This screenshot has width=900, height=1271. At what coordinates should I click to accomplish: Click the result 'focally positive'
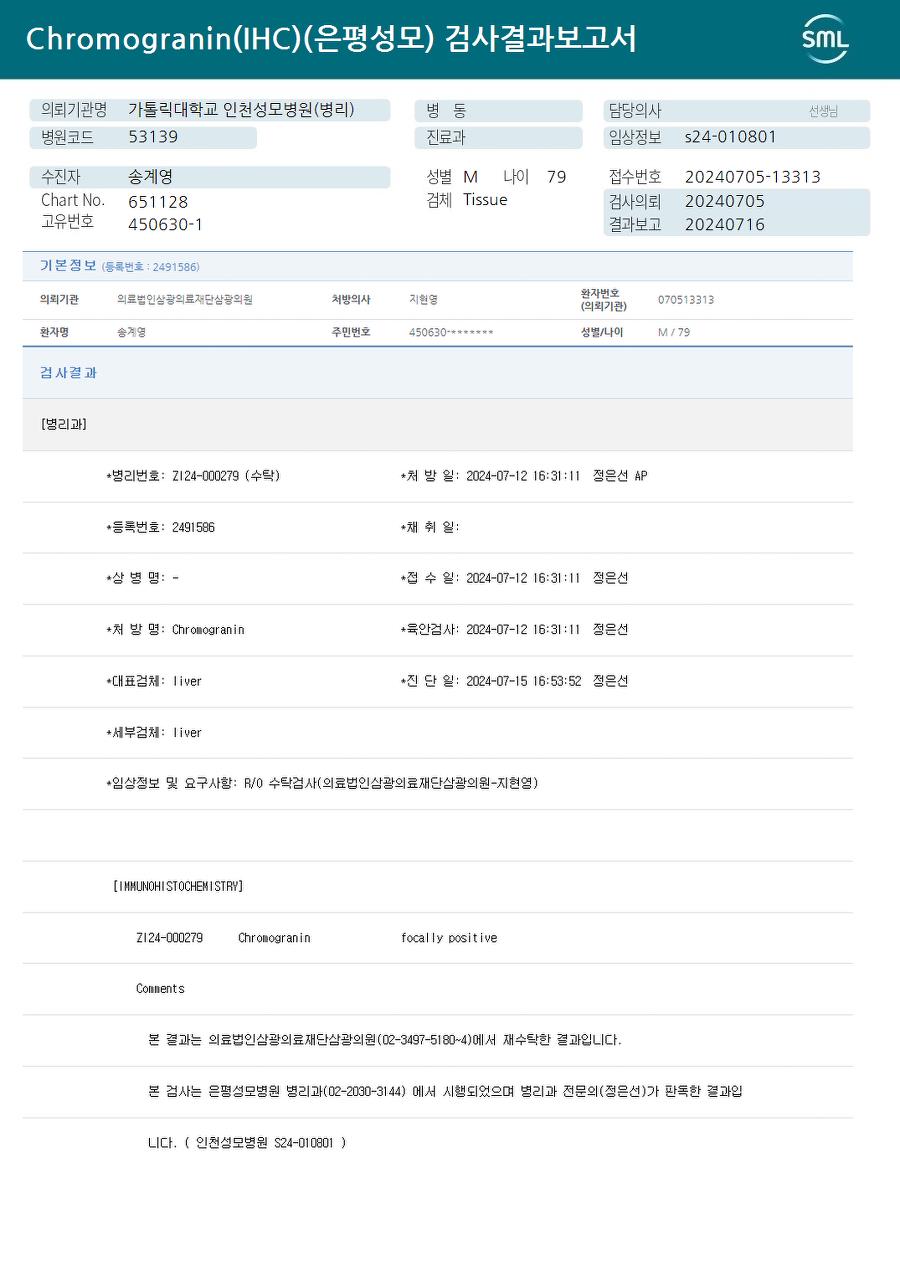point(449,938)
